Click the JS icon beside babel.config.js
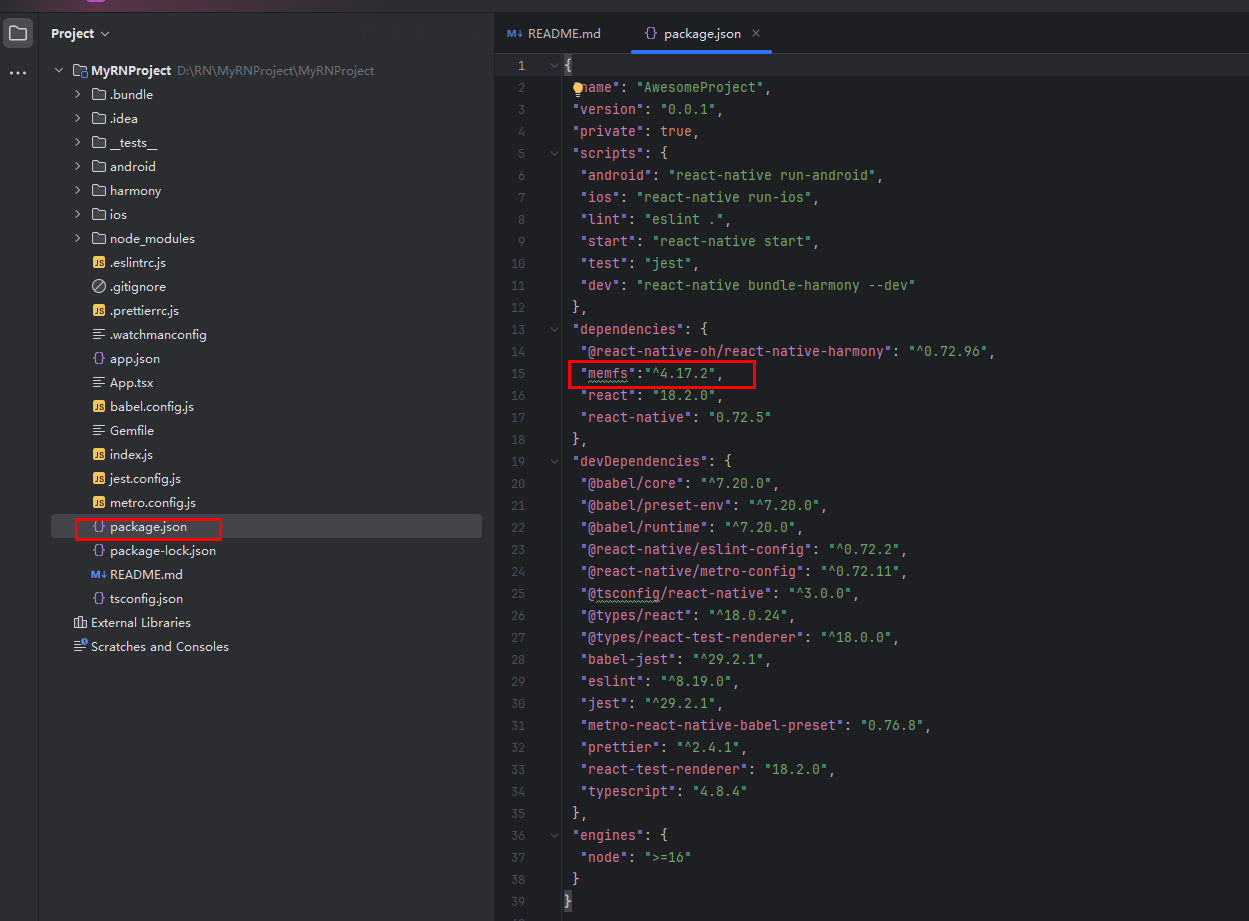 click(x=99, y=407)
